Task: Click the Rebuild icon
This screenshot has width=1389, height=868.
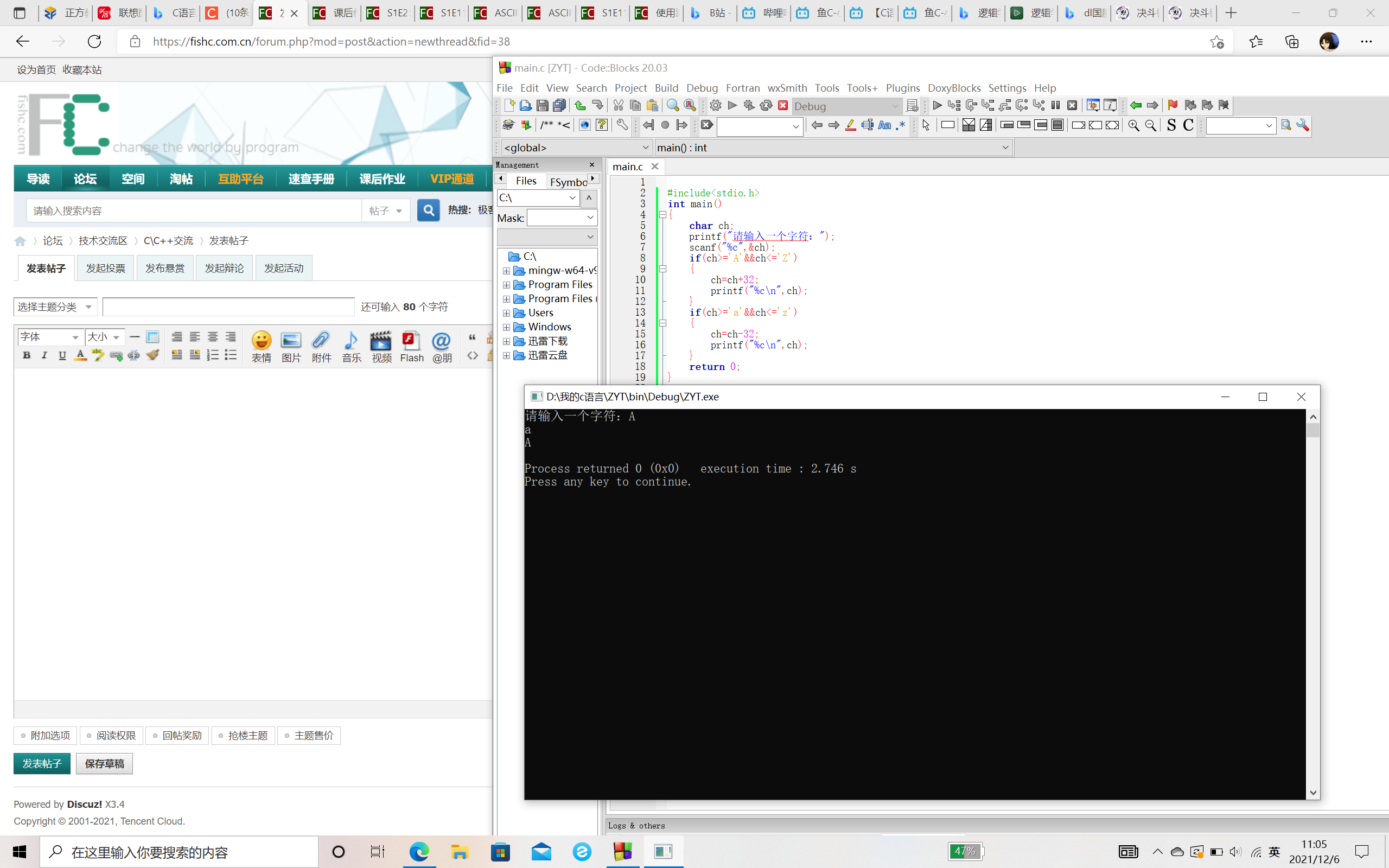Action: point(766,105)
